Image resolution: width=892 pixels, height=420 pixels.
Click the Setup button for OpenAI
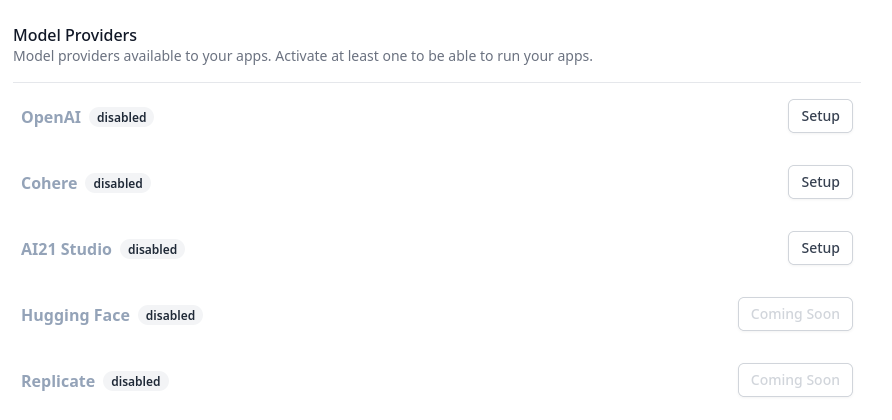click(820, 116)
